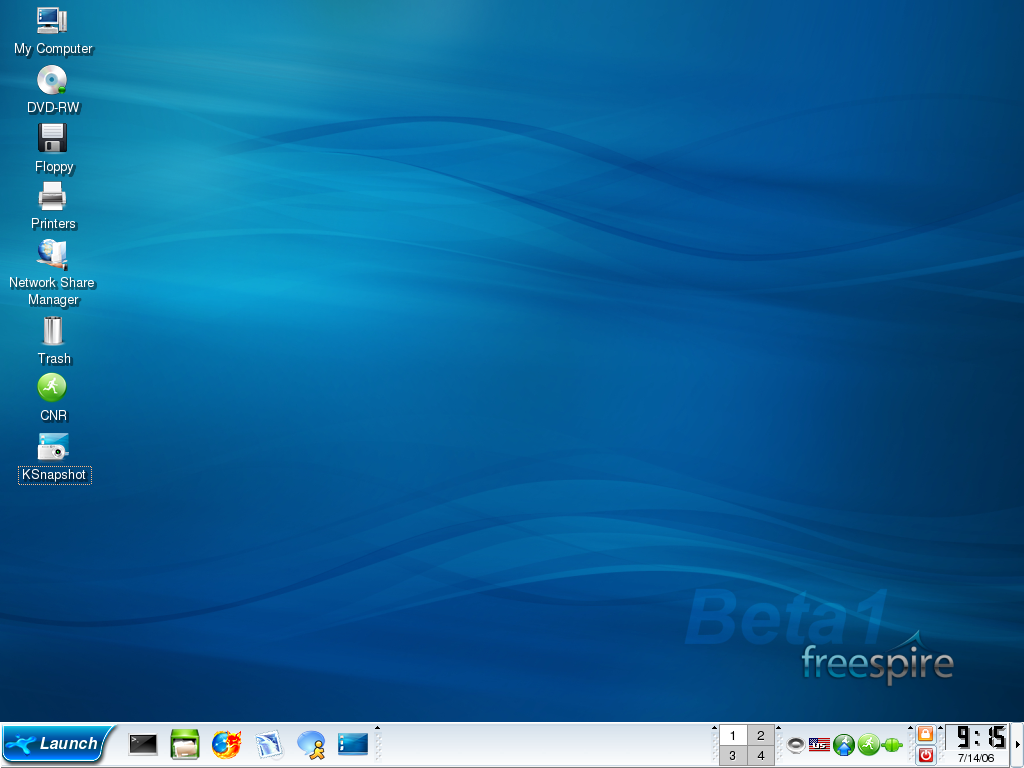Launch the Firefox web browser
The height and width of the screenshot is (768, 1024).
click(x=227, y=744)
